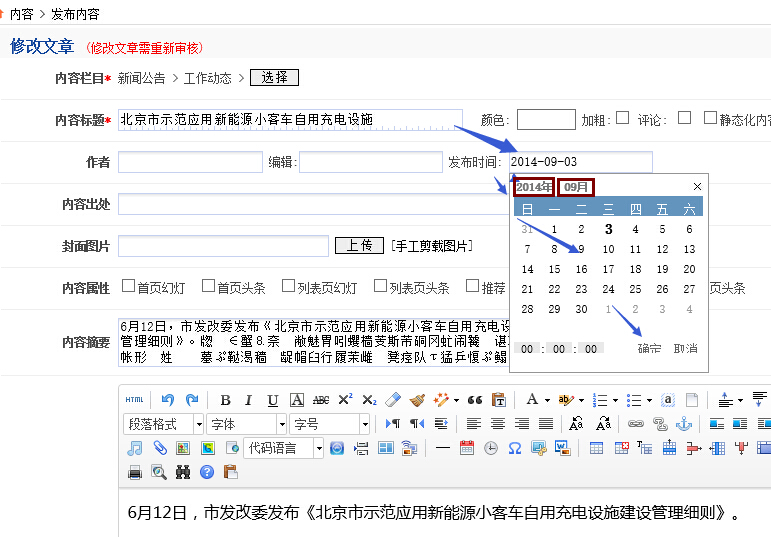Click the 上传 upload button

(x=360, y=245)
